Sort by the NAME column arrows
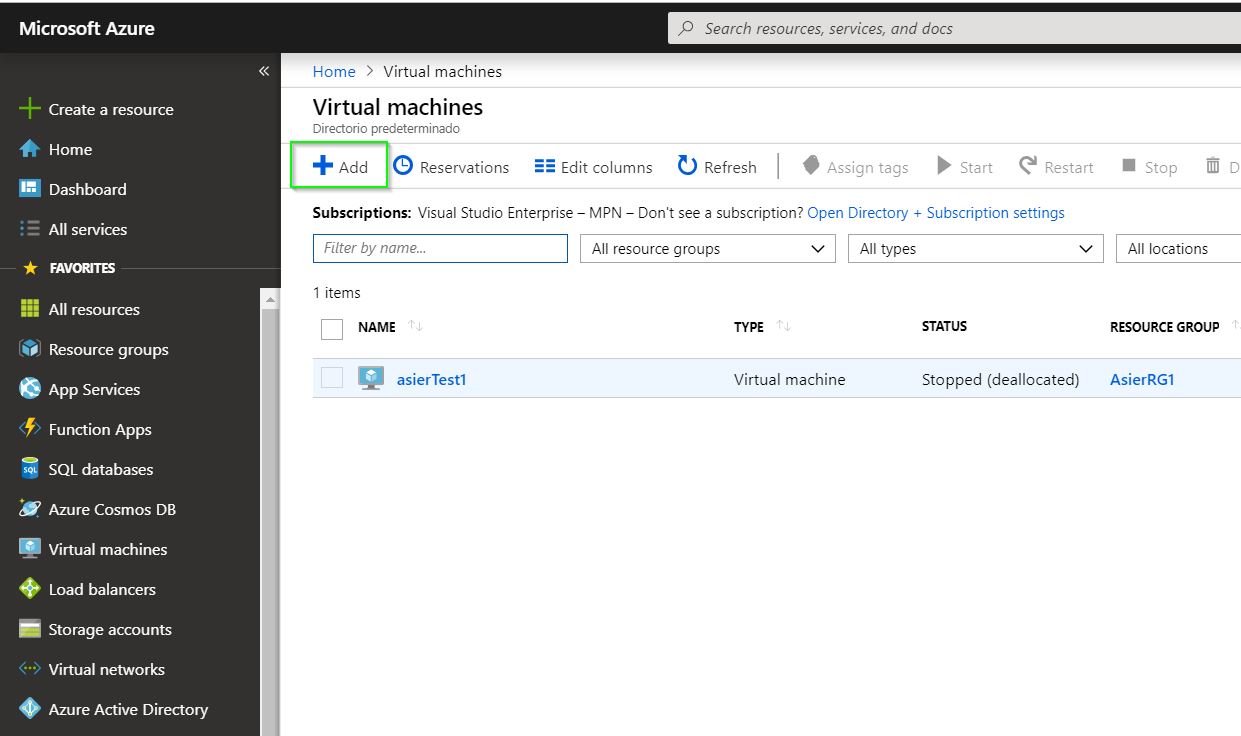The image size is (1241, 736). (x=415, y=326)
